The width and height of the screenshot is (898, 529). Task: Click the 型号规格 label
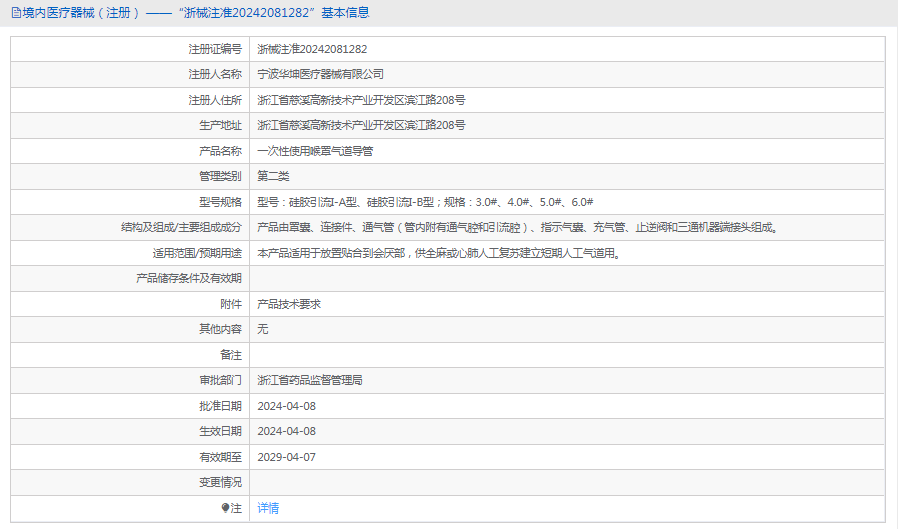[x=220, y=202]
